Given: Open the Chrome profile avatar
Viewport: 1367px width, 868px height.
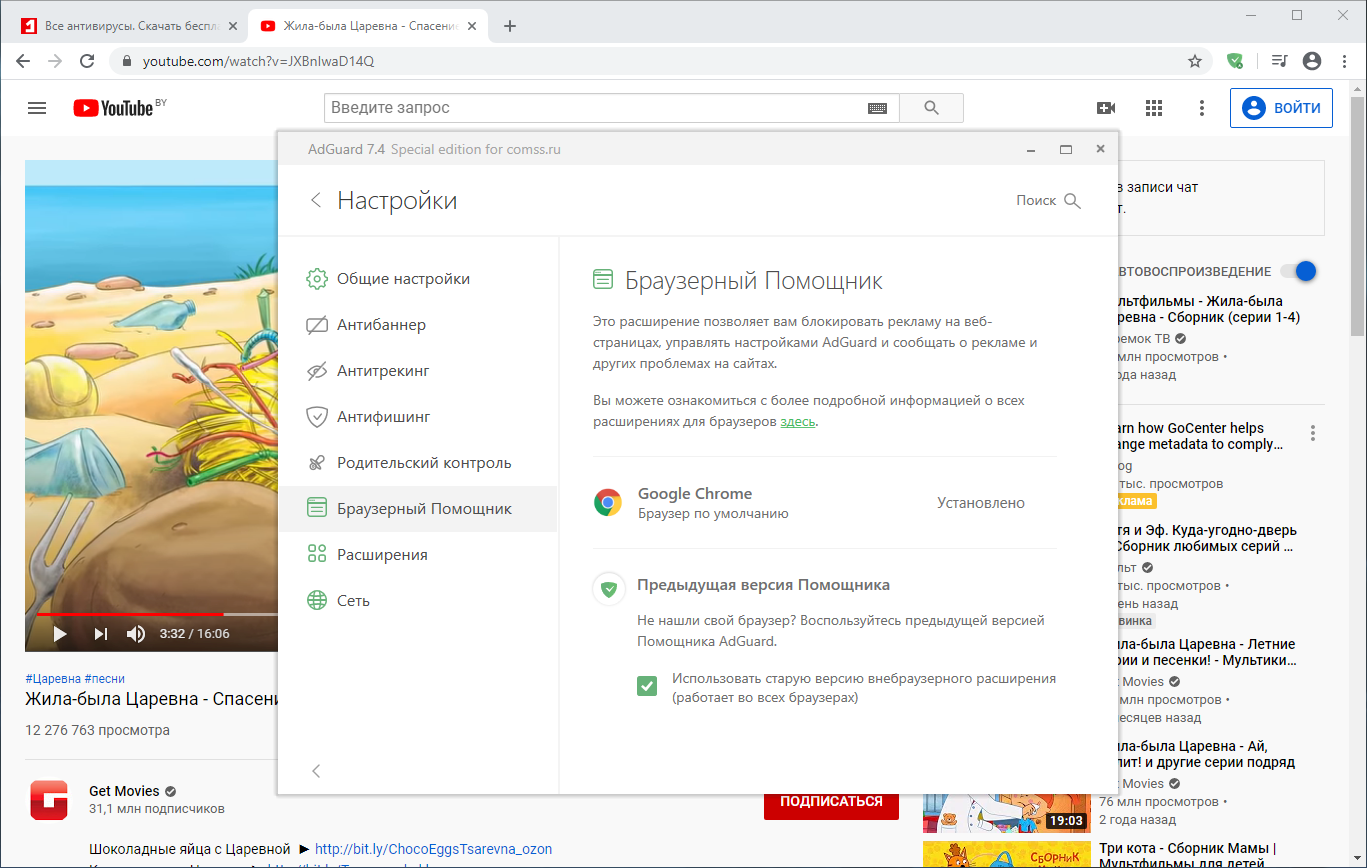Looking at the screenshot, I should [1312, 61].
